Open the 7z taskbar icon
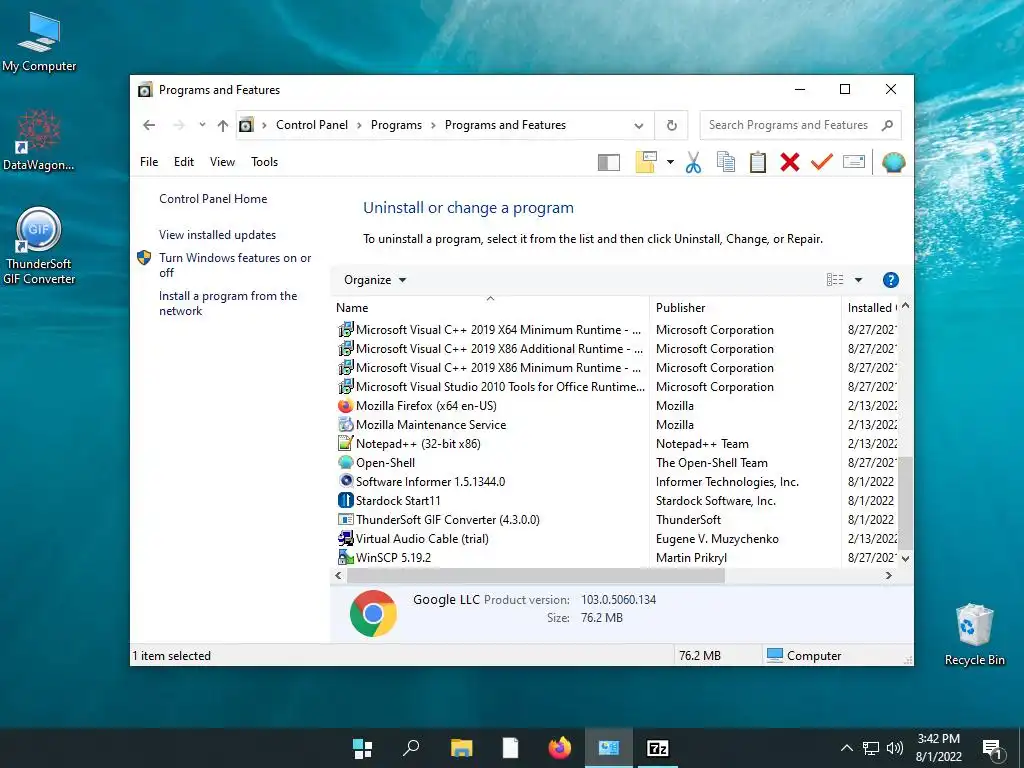 (658, 748)
